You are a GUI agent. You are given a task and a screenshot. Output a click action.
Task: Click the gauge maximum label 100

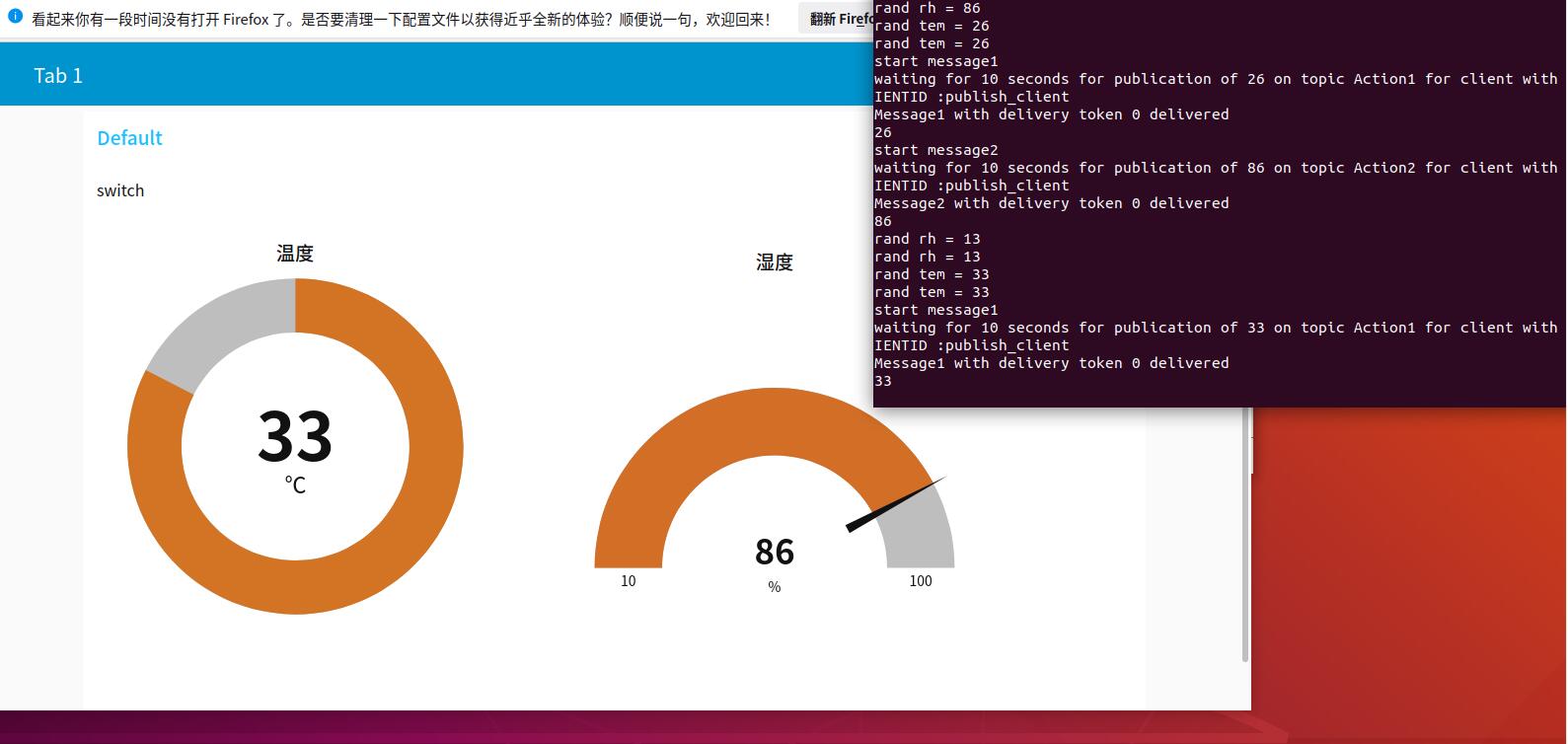(x=921, y=581)
